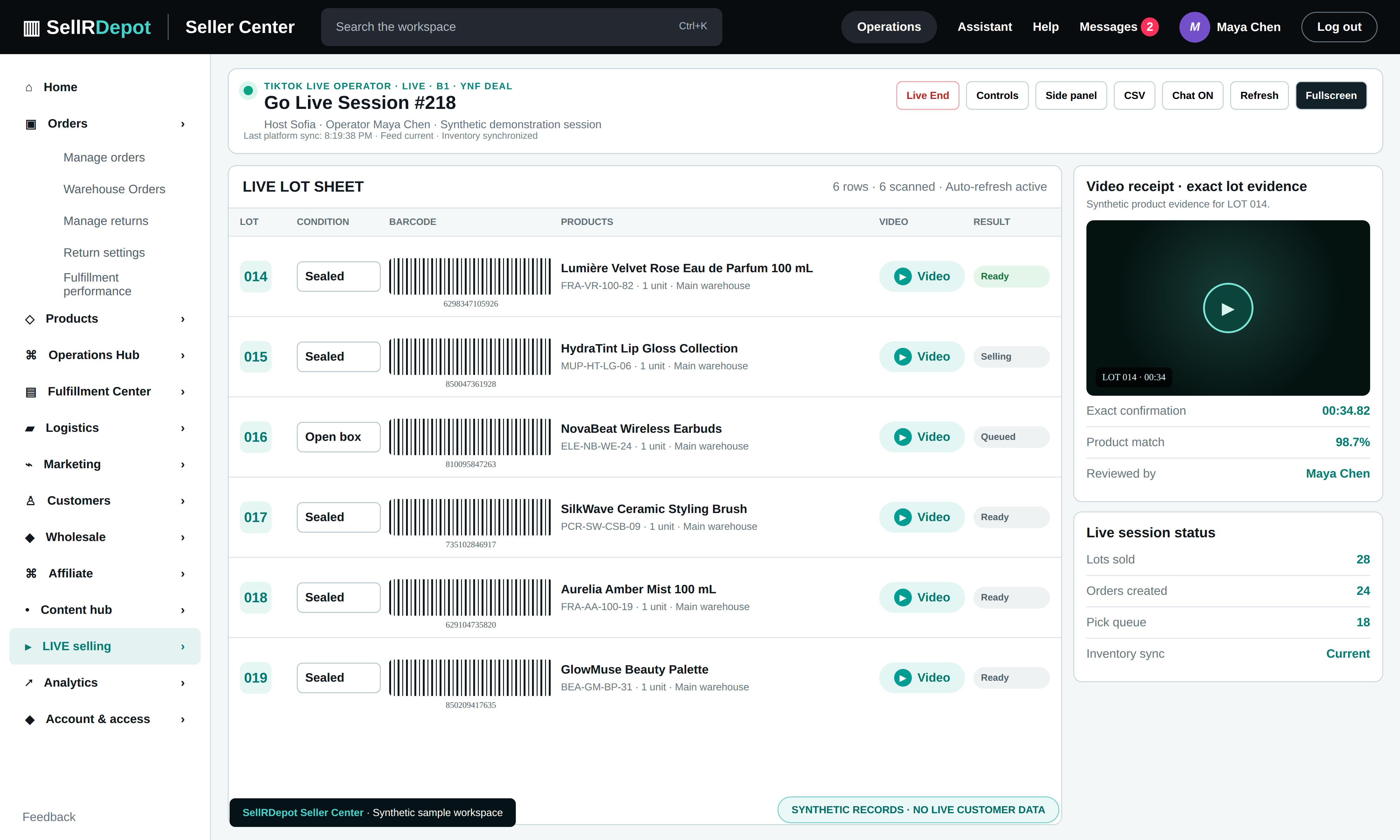The height and width of the screenshot is (840, 1400).
Task: Click the Messages unread badge showing 2
Action: (x=1149, y=27)
